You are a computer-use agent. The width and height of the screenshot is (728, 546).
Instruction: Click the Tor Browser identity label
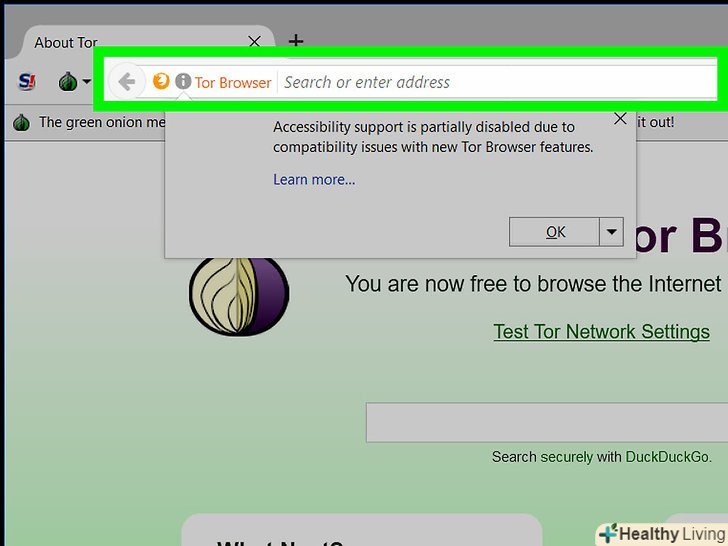pyautogui.click(x=233, y=83)
